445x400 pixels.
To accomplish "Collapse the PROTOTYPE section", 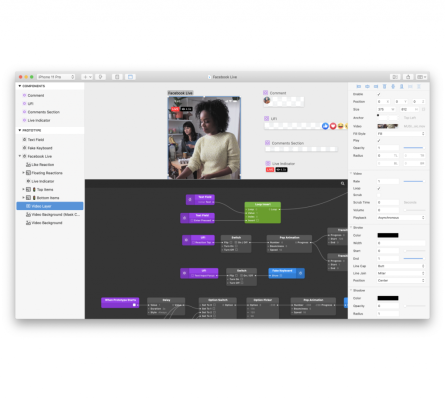I will click(20, 130).
